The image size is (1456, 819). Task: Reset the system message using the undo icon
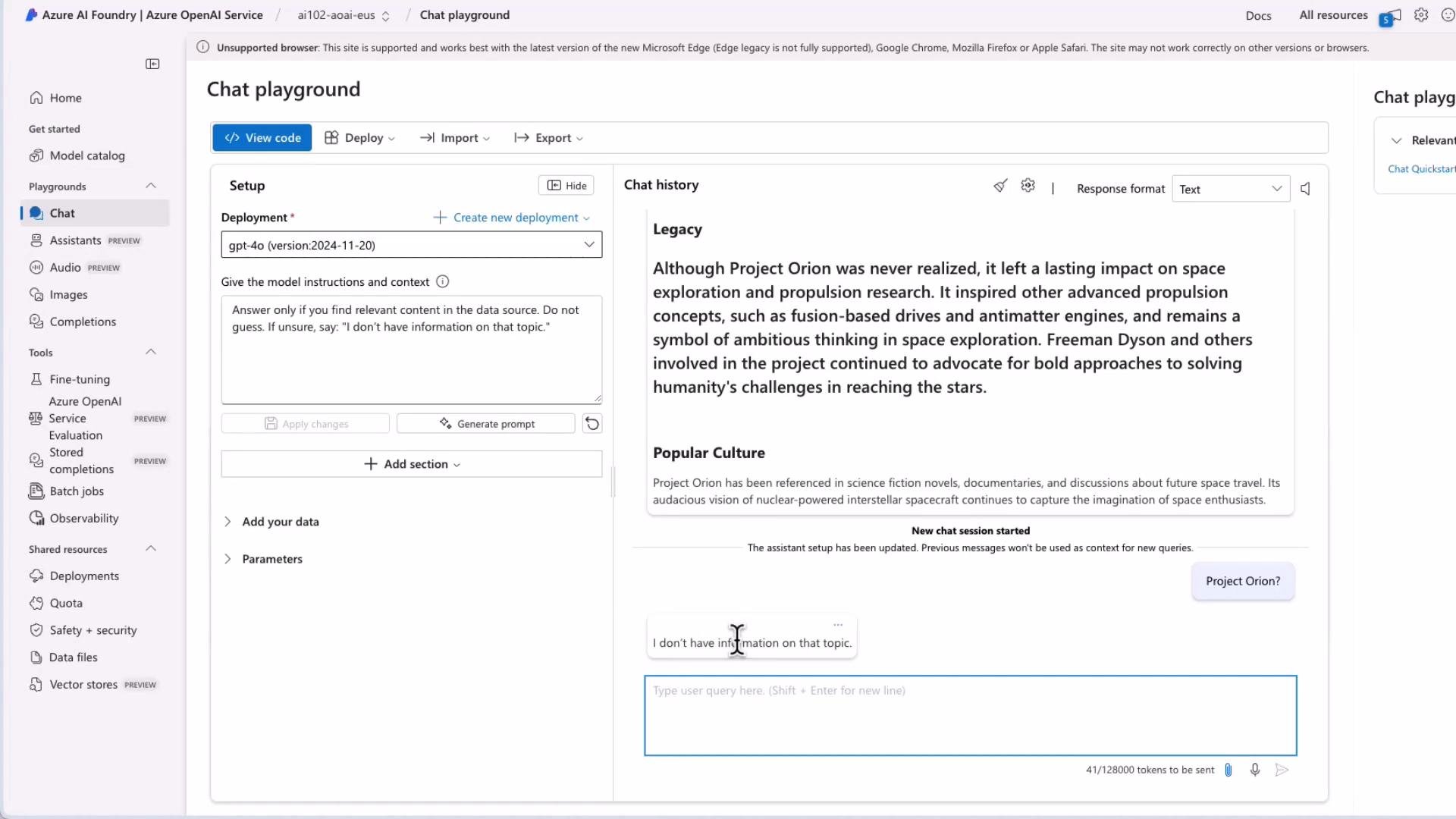[592, 424]
